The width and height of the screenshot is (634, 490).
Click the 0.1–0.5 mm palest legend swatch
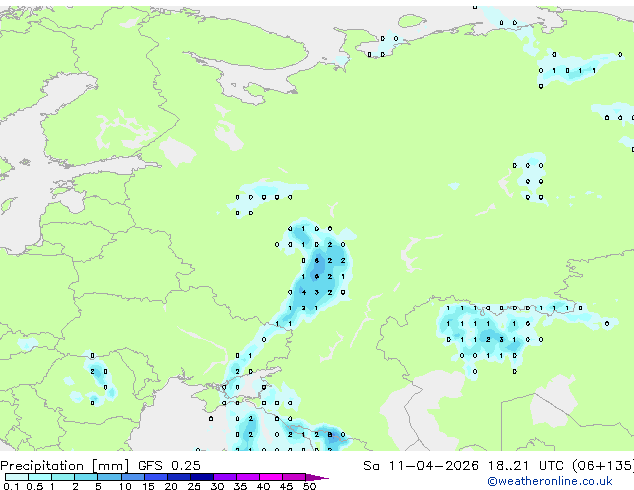[x=17, y=477]
